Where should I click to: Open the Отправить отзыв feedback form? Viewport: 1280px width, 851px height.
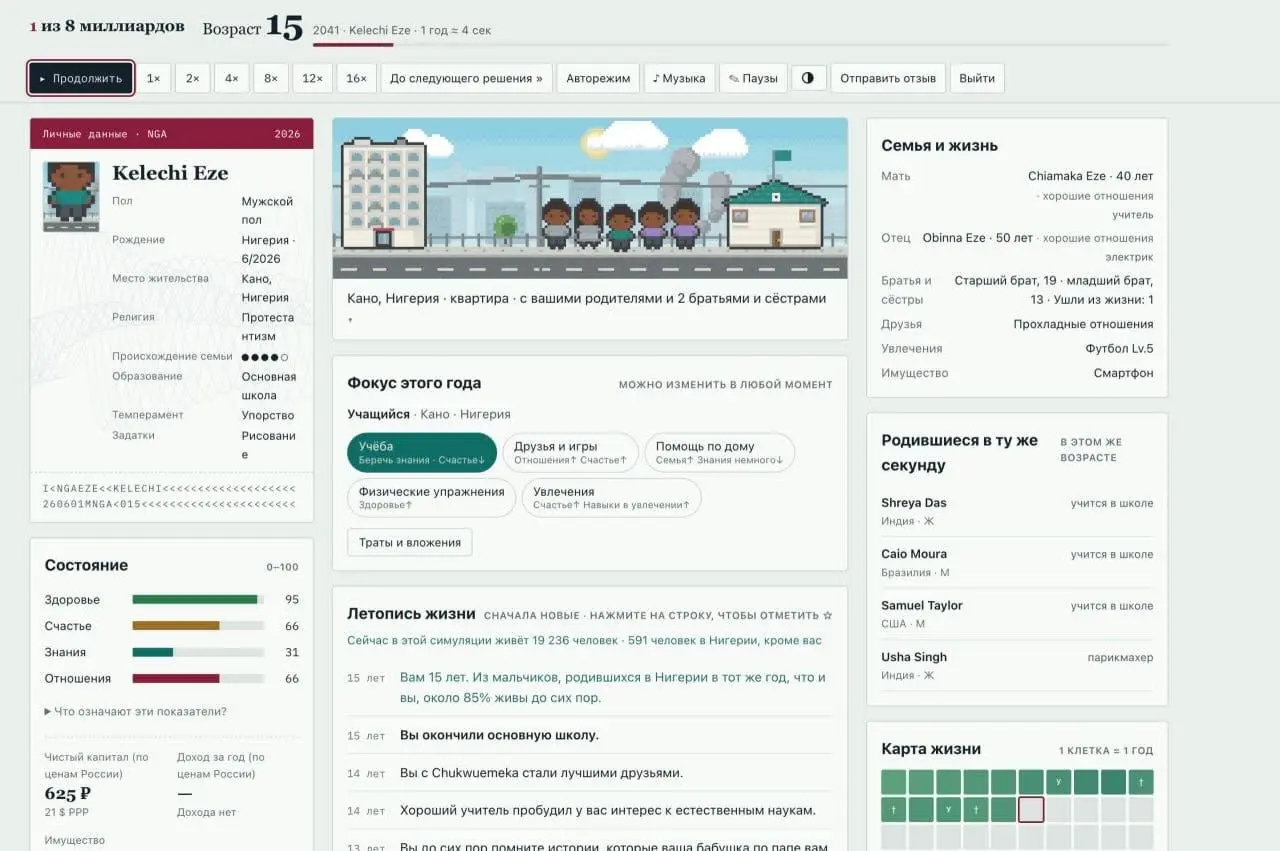point(888,78)
